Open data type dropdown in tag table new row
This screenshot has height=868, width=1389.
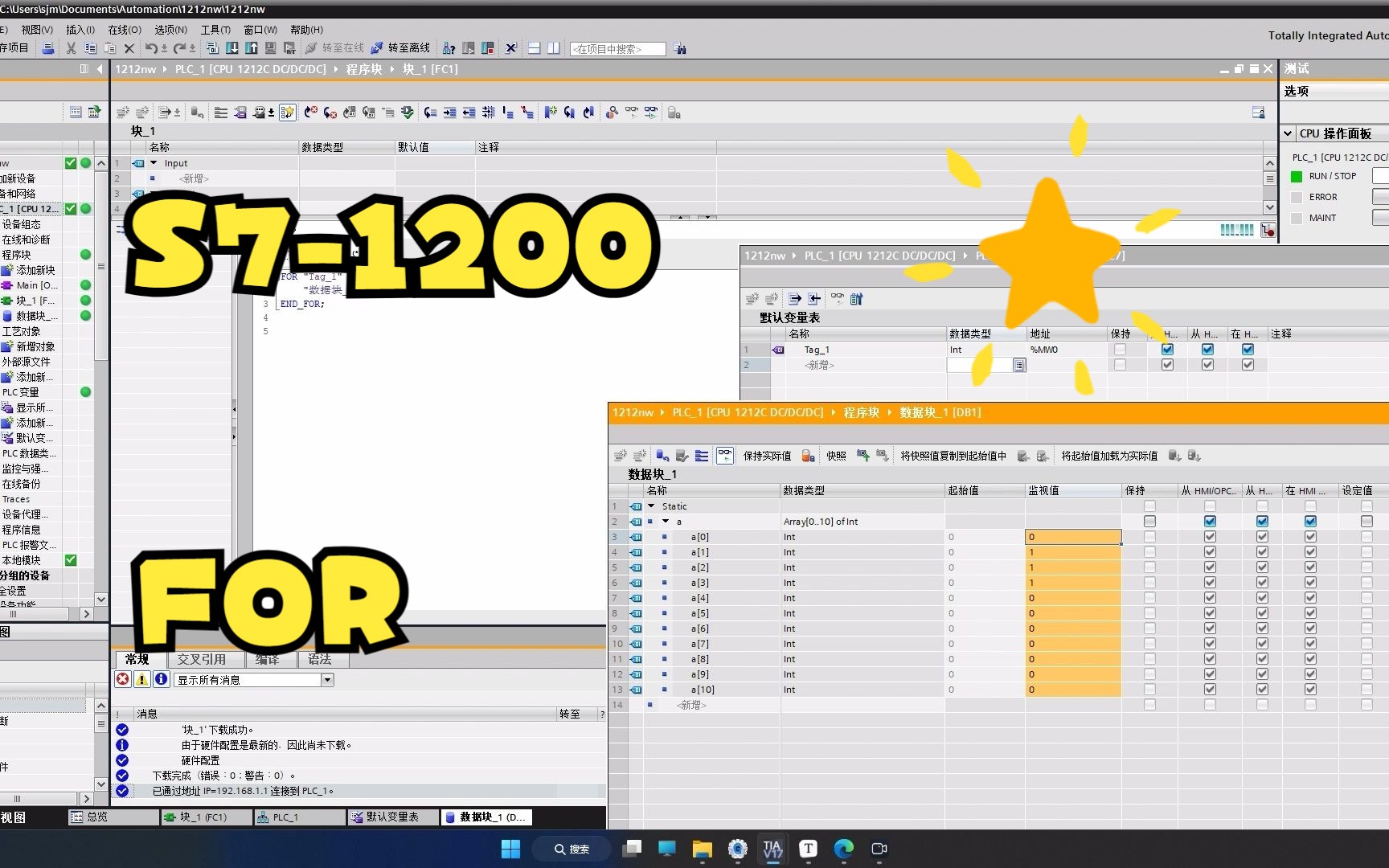[1018, 365]
